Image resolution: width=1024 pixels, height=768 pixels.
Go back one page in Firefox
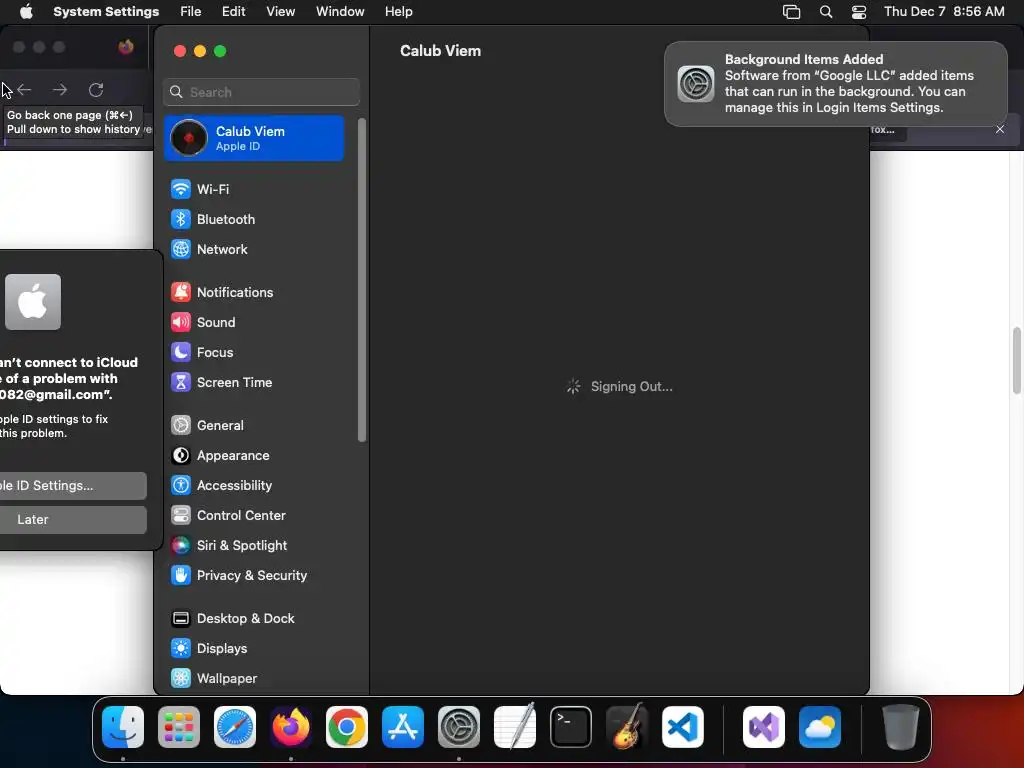pos(24,89)
